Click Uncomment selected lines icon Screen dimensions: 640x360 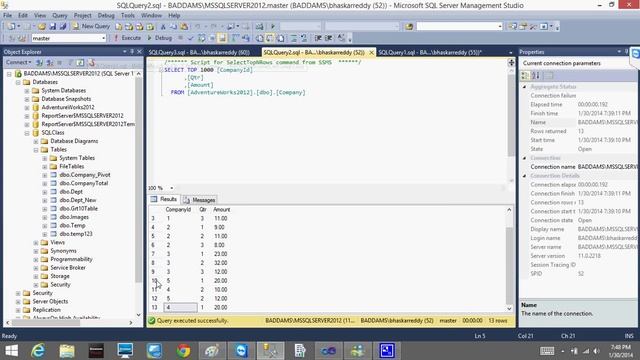coord(304,38)
